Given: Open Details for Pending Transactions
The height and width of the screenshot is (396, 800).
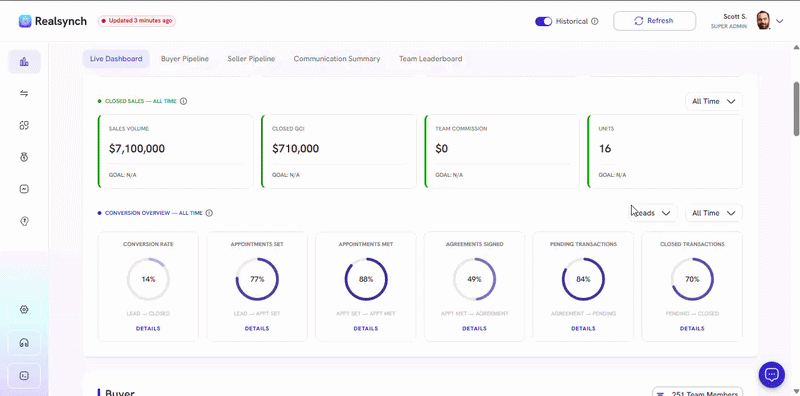Looking at the screenshot, I should click(583, 329).
